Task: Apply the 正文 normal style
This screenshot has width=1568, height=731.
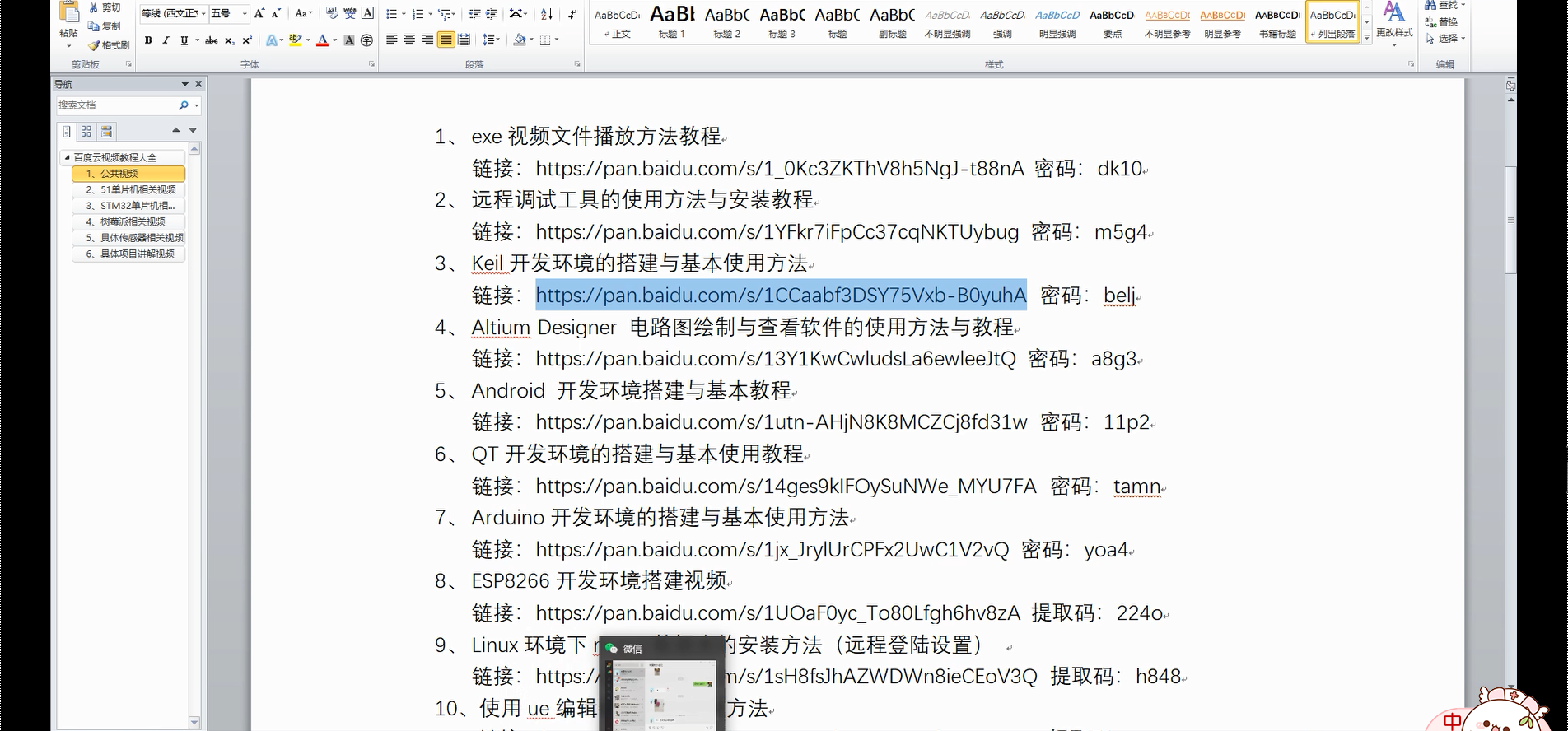Action: click(x=617, y=22)
